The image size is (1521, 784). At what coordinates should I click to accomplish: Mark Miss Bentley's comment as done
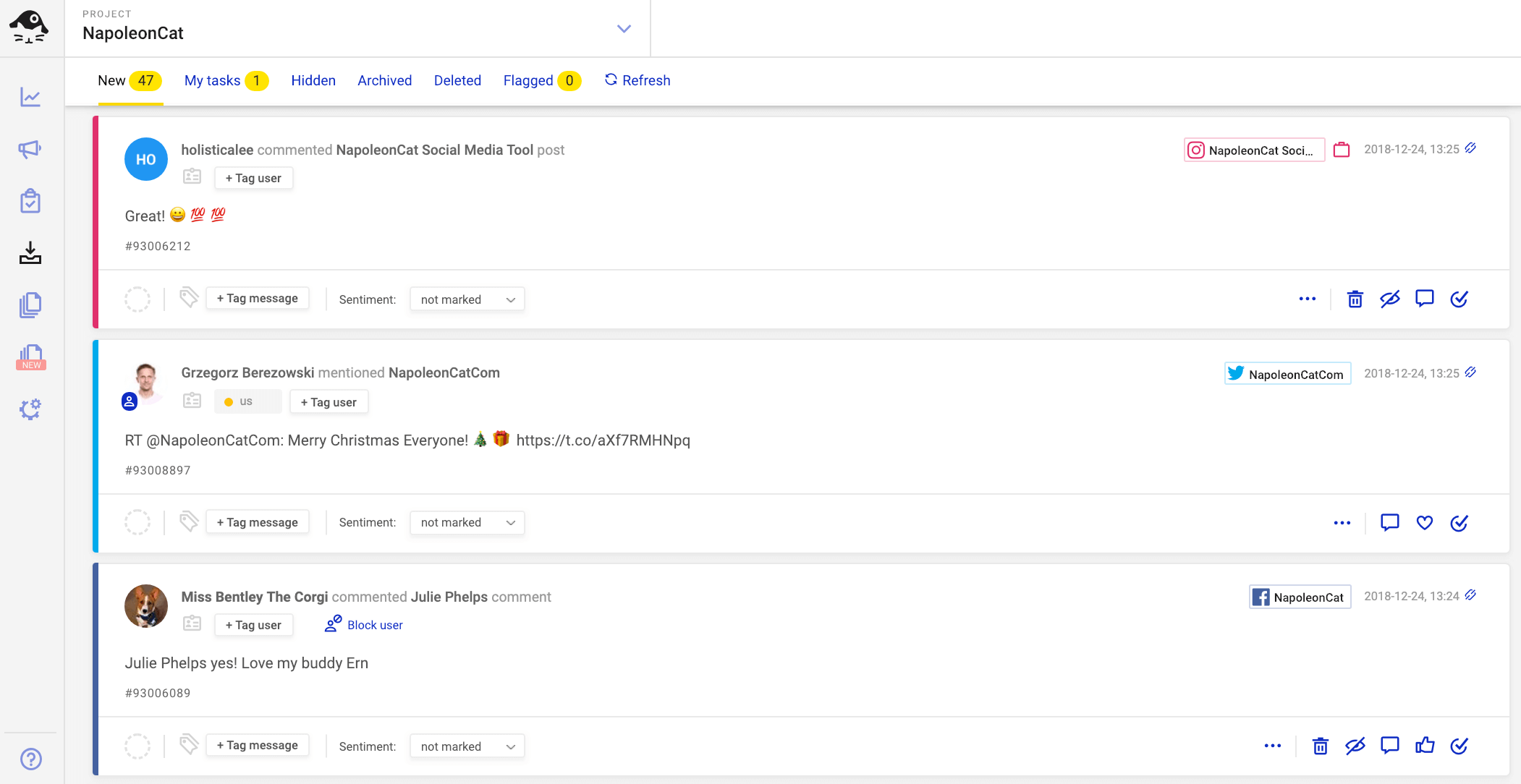click(1459, 746)
